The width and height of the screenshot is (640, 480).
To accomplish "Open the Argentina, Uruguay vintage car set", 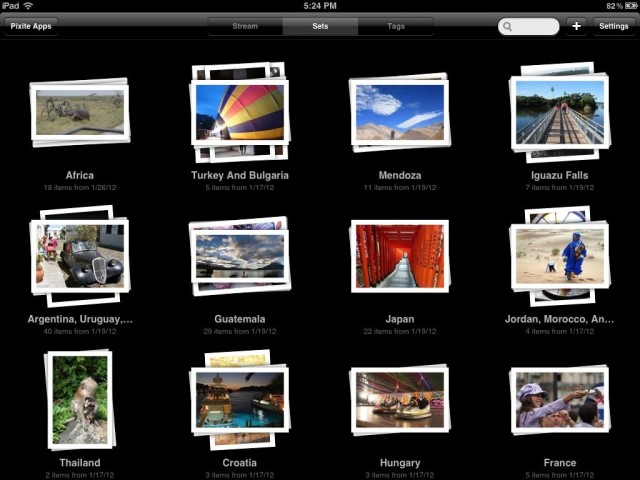I will click(80, 256).
